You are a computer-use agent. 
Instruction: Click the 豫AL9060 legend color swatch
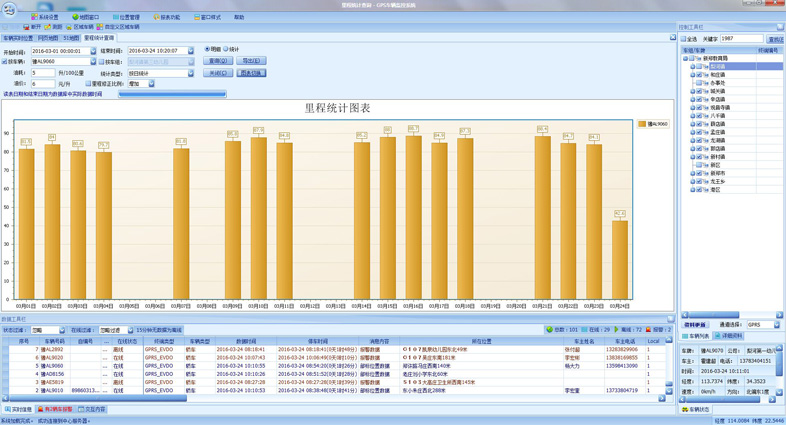pyautogui.click(x=642, y=124)
